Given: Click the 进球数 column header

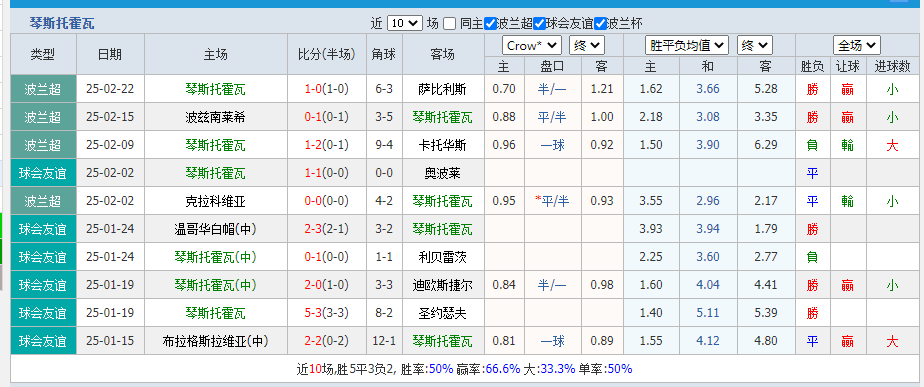Looking at the screenshot, I should [x=892, y=66].
